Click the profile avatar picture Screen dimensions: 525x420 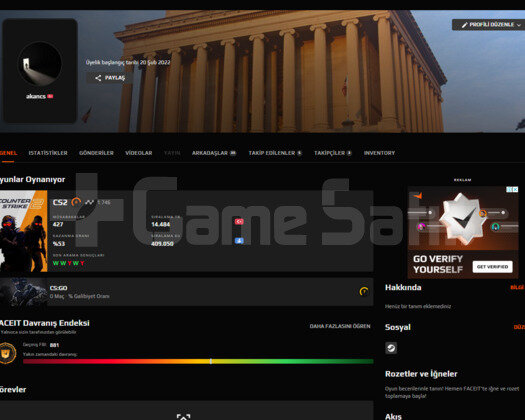click(x=40, y=64)
